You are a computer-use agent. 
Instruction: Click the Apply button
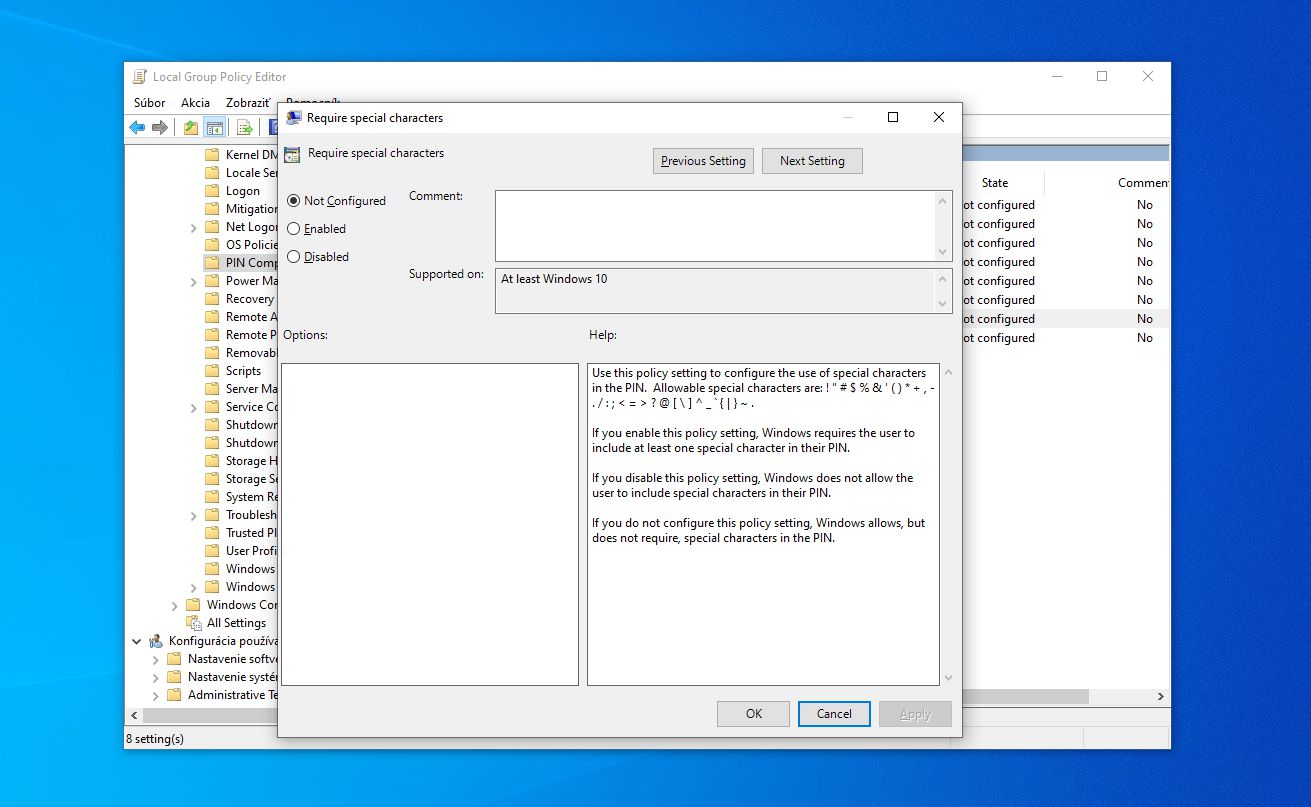tap(915, 714)
